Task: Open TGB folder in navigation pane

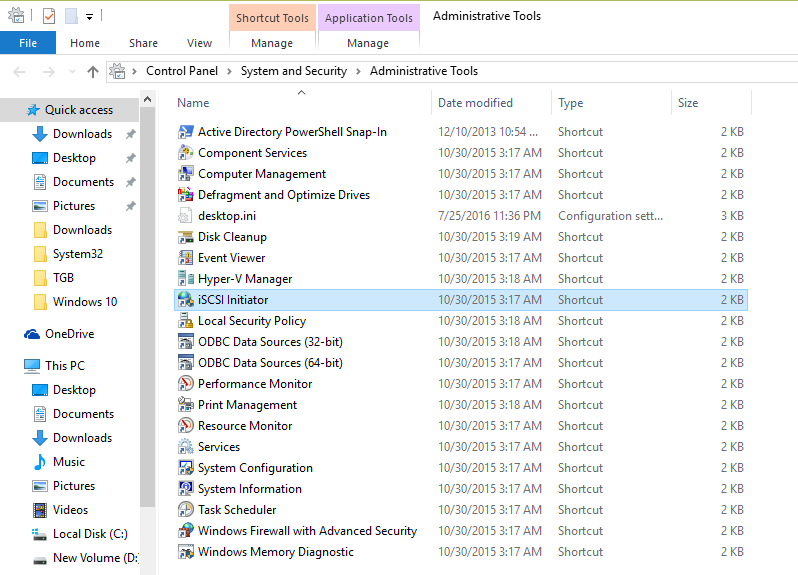Action: point(63,277)
